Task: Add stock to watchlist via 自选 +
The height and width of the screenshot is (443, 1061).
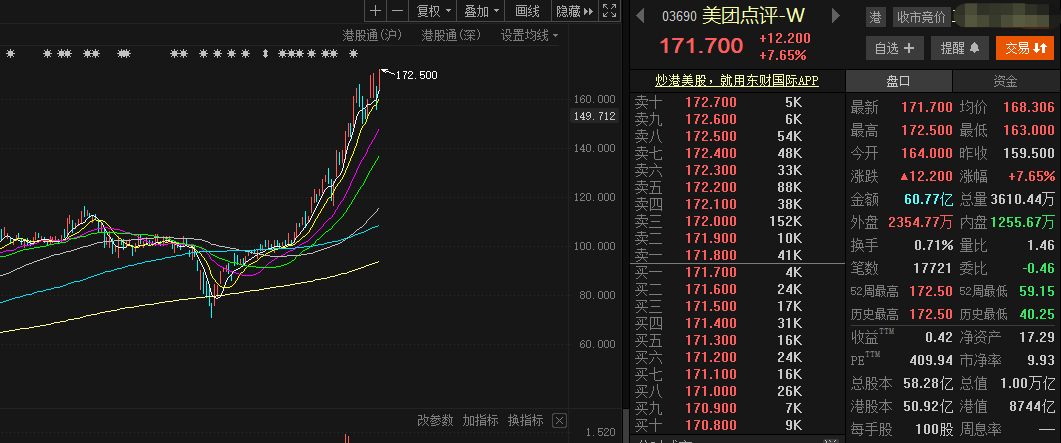Action: [895, 48]
